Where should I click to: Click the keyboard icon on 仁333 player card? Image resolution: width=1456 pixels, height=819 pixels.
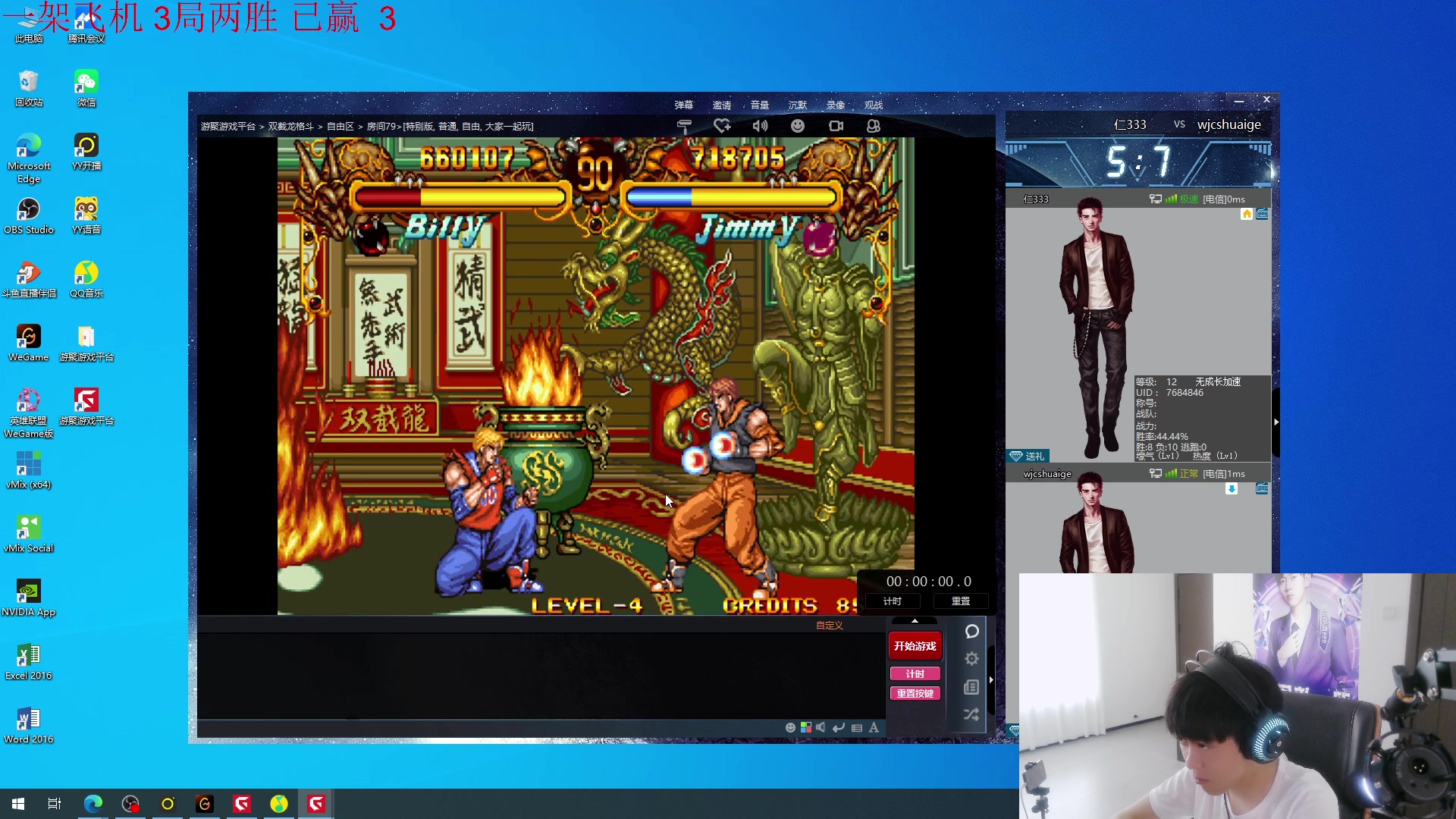[x=1262, y=214]
